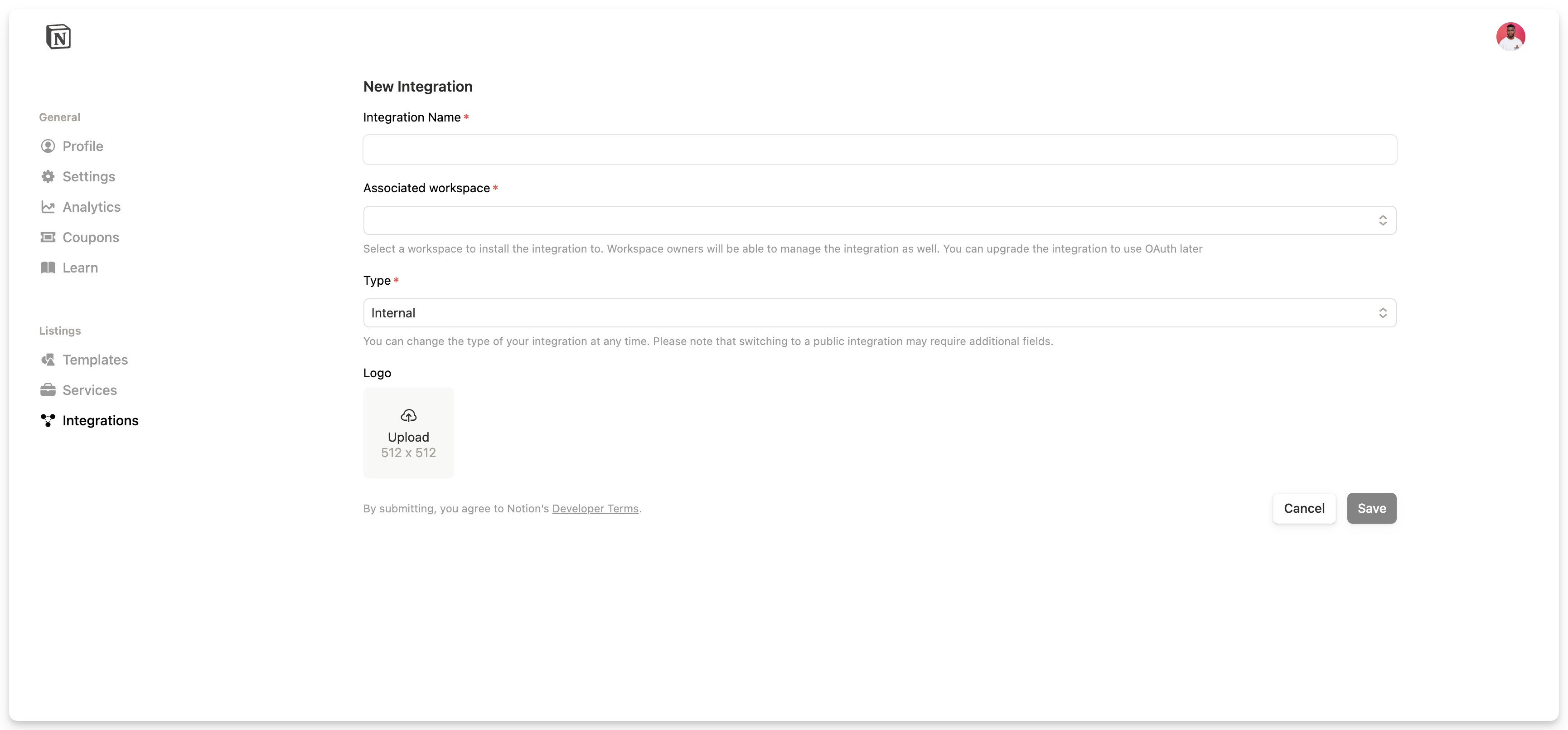The height and width of the screenshot is (730, 1568).
Task: Cancel the new integration form
Action: [x=1304, y=508]
